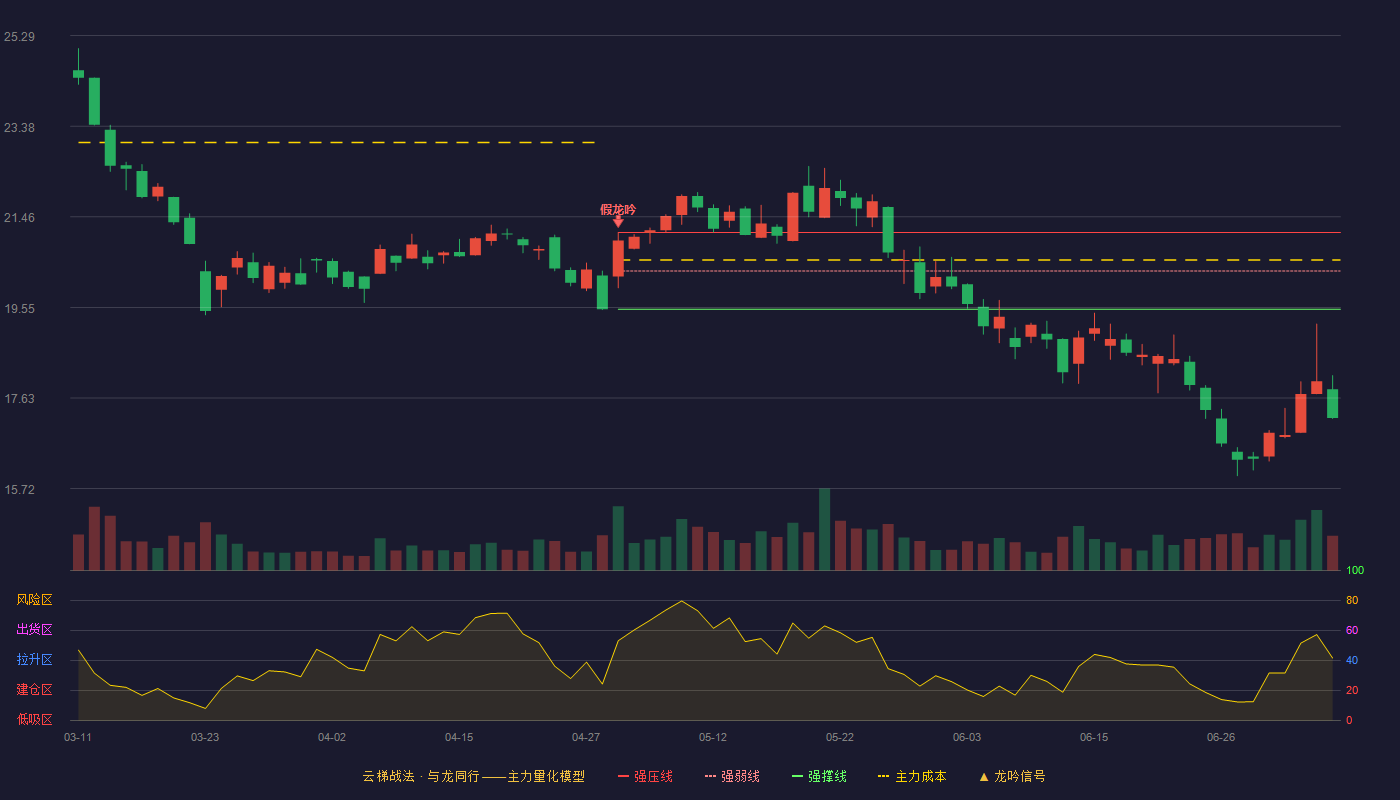The width and height of the screenshot is (1400, 800).
Task: Select the 建仓区 zone label
Action: [34, 690]
